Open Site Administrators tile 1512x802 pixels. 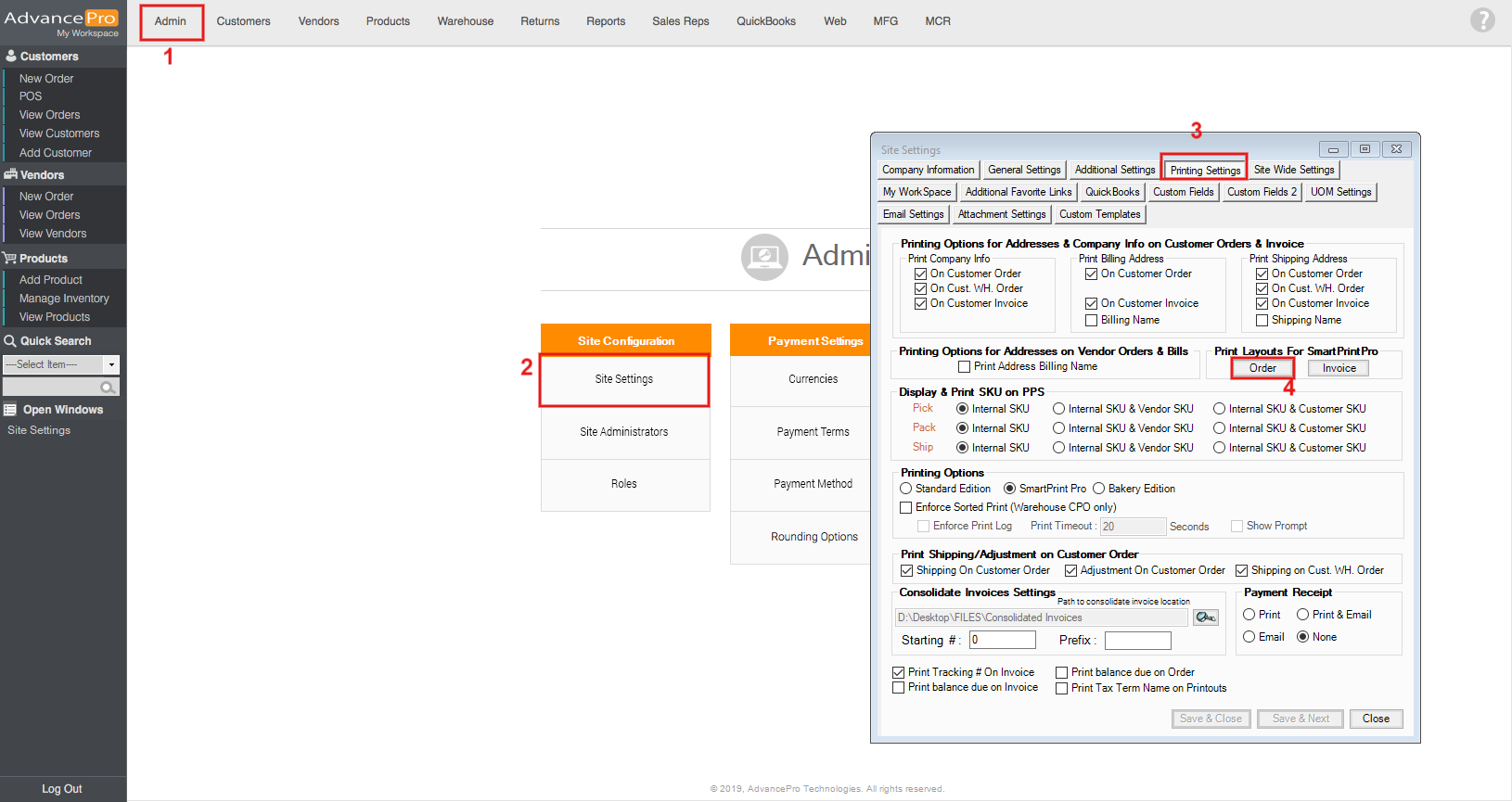[624, 432]
